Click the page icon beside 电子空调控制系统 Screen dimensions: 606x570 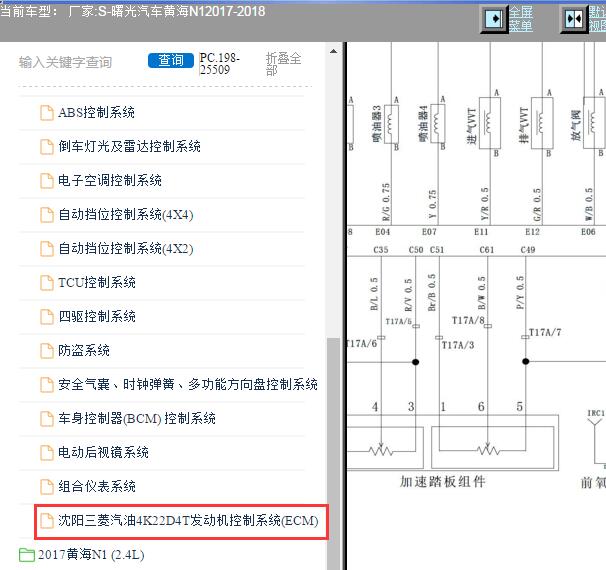(47, 181)
